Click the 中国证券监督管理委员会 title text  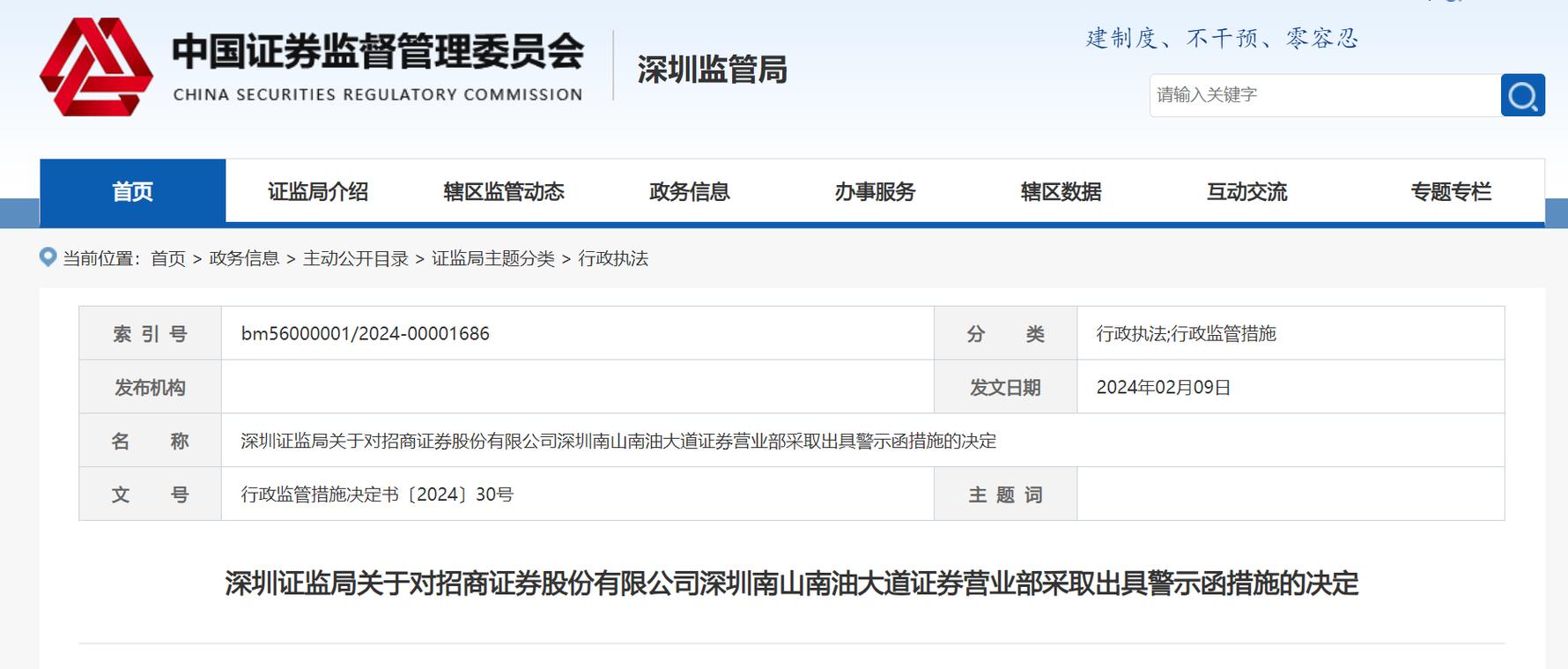[378, 51]
